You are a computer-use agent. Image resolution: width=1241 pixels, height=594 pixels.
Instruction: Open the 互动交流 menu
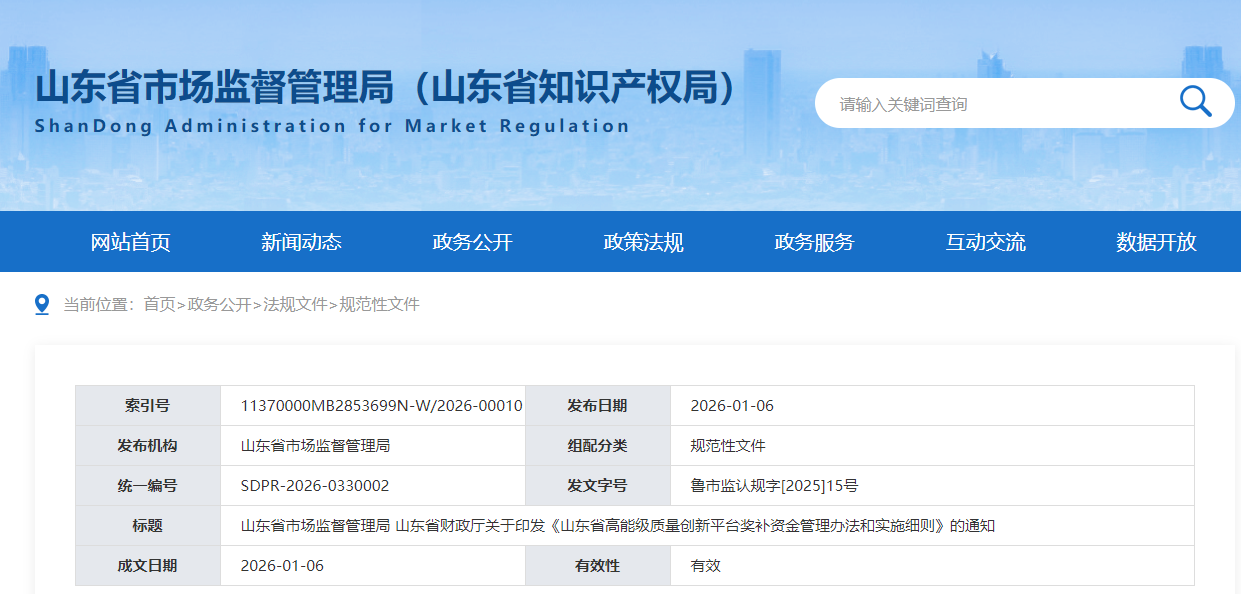(x=986, y=241)
